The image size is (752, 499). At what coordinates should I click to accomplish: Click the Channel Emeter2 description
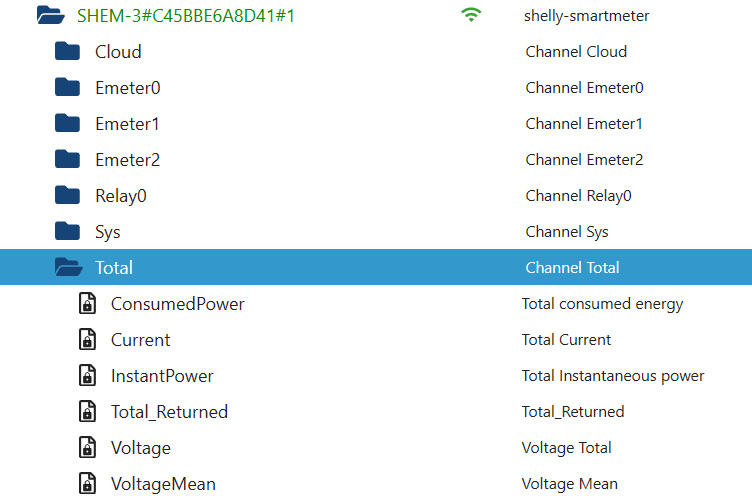pyautogui.click(x=584, y=159)
